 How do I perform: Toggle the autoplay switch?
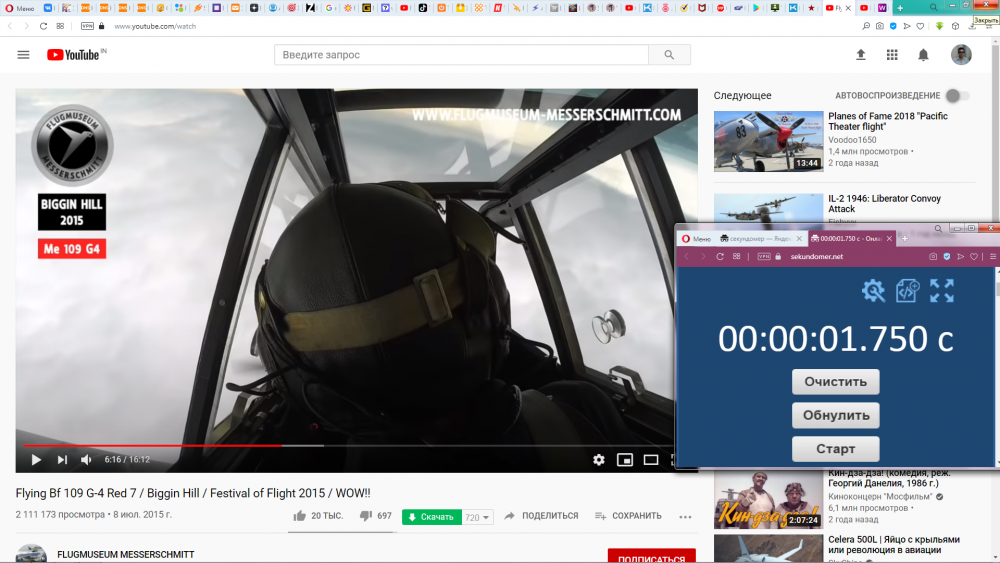point(957,96)
